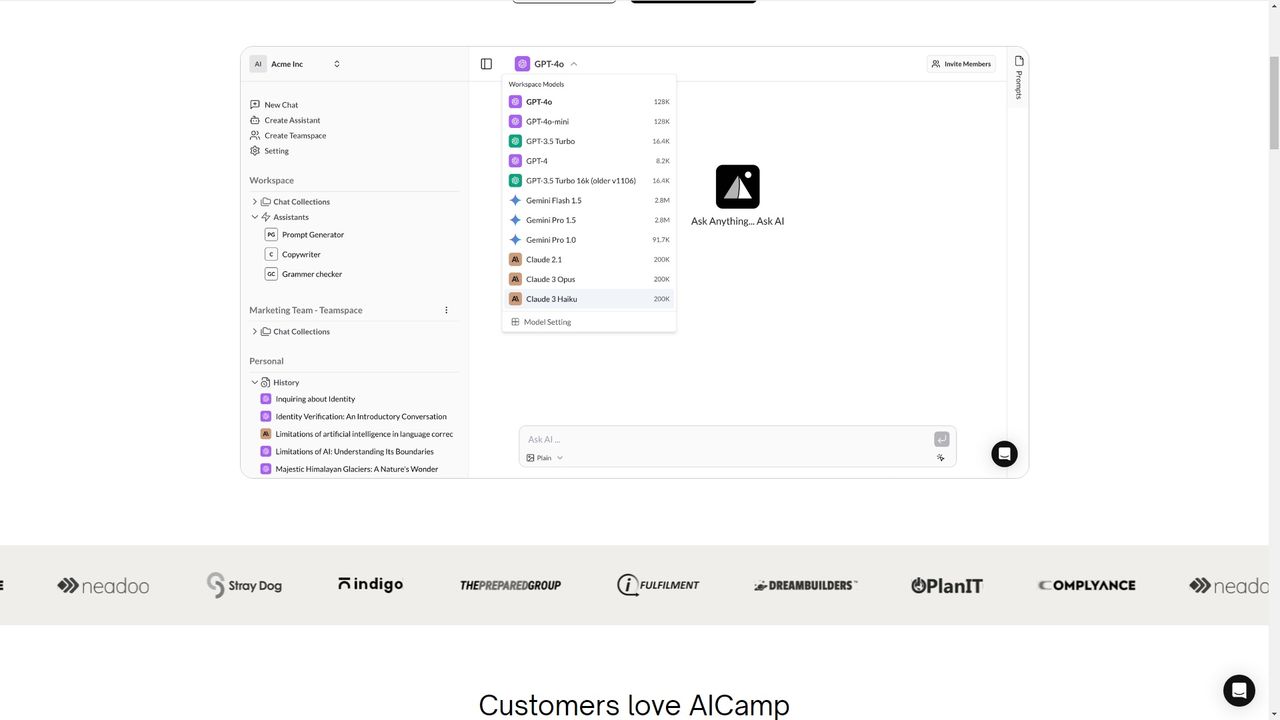Click the Ask AI input field
The image size is (1280, 720).
pyautogui.click(x=727, y=439)
